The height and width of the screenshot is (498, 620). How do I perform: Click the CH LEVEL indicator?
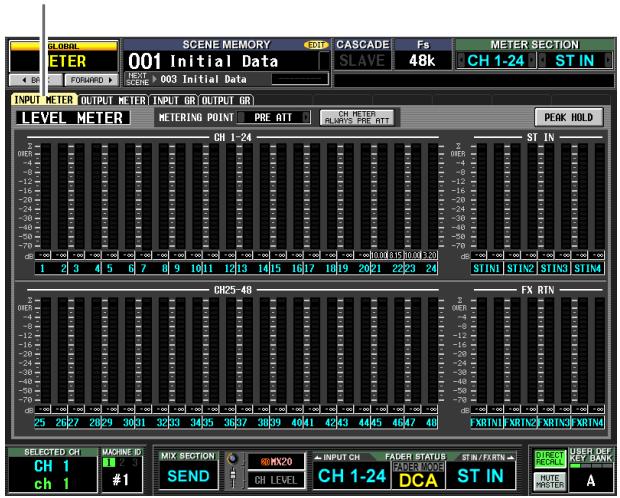(x=276, y=480)
